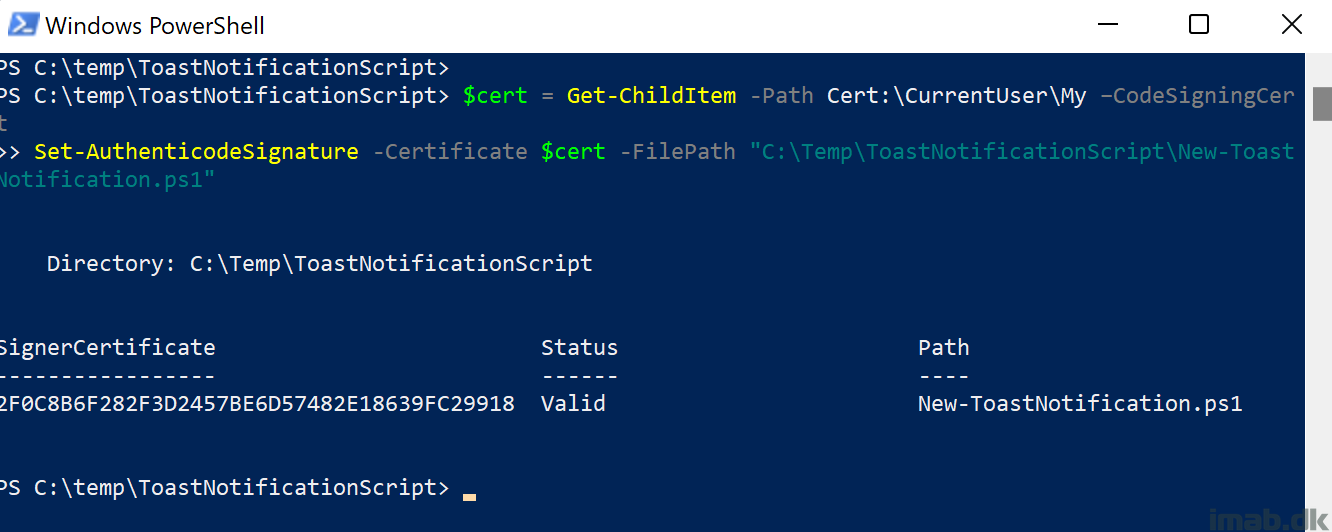This screenshot has height=532, width=1332.
Task: Maximize the Windows PowerShell window
Action: (1199, 25)
